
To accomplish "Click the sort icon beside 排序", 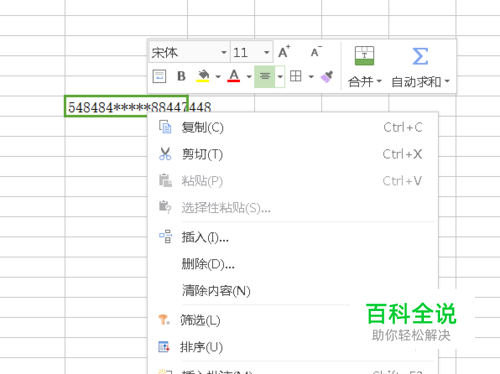I will [x=164, y=347].
